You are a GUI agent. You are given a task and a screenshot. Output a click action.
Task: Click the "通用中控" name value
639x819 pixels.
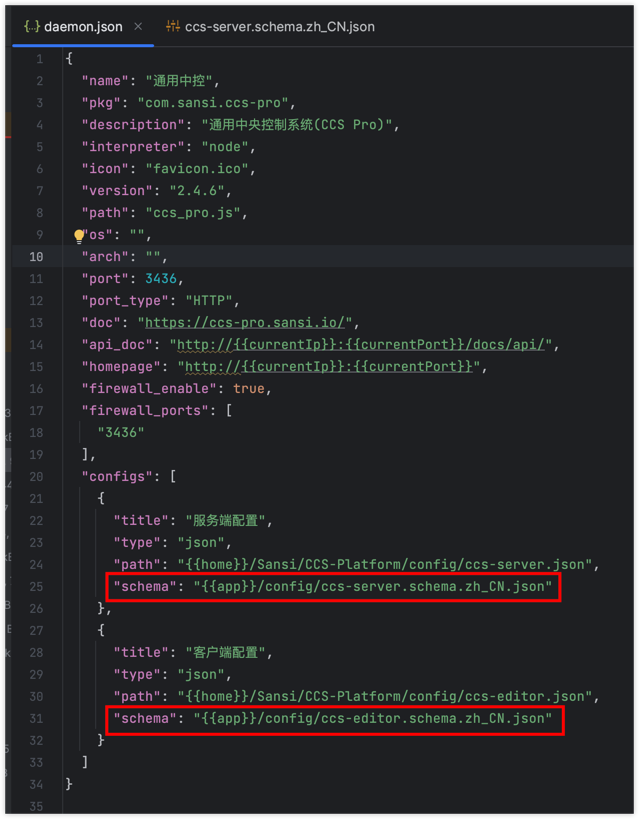tap(179, 81)
